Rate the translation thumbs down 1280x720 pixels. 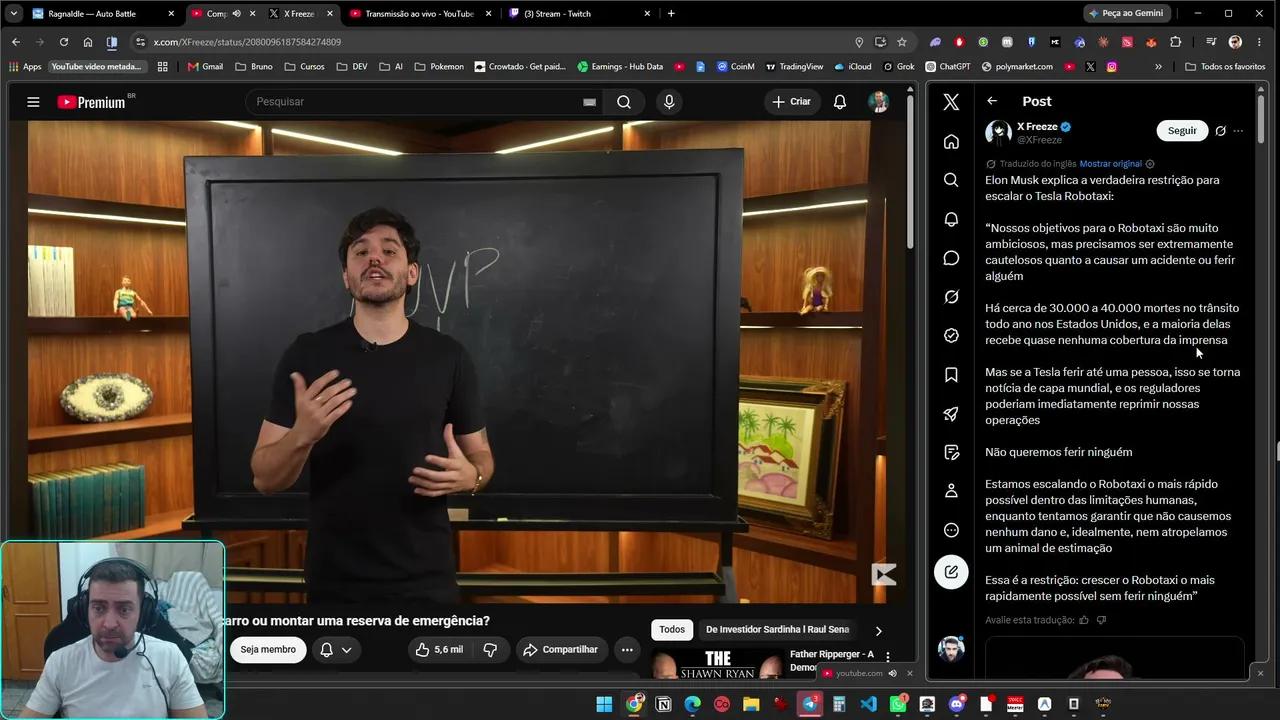pyautogui.click(x=1102, y=620)
